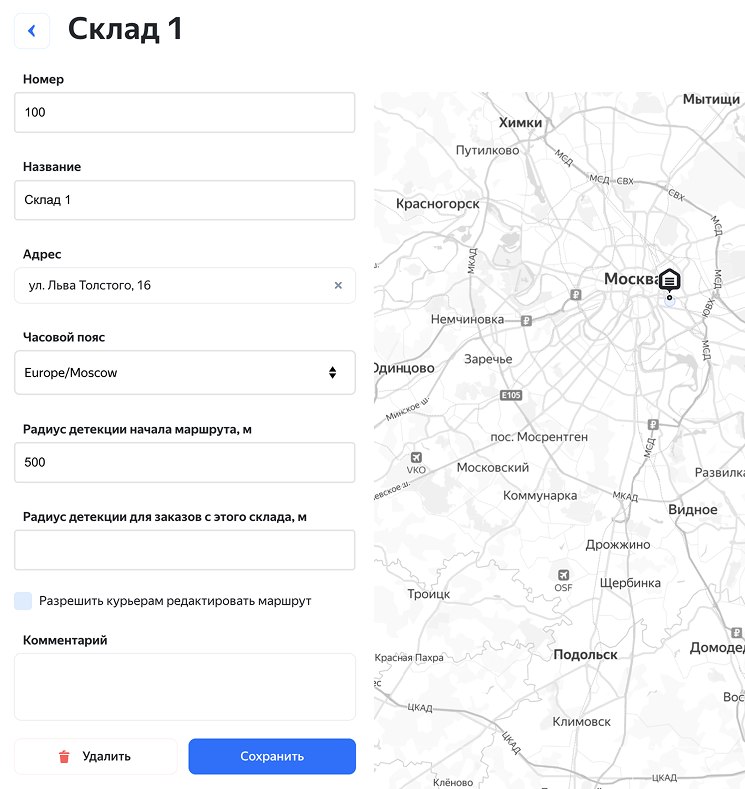Click the Номер input field containing 100
Image resolution: width=745 pixels, height=789 pixels.
[185, 113]
